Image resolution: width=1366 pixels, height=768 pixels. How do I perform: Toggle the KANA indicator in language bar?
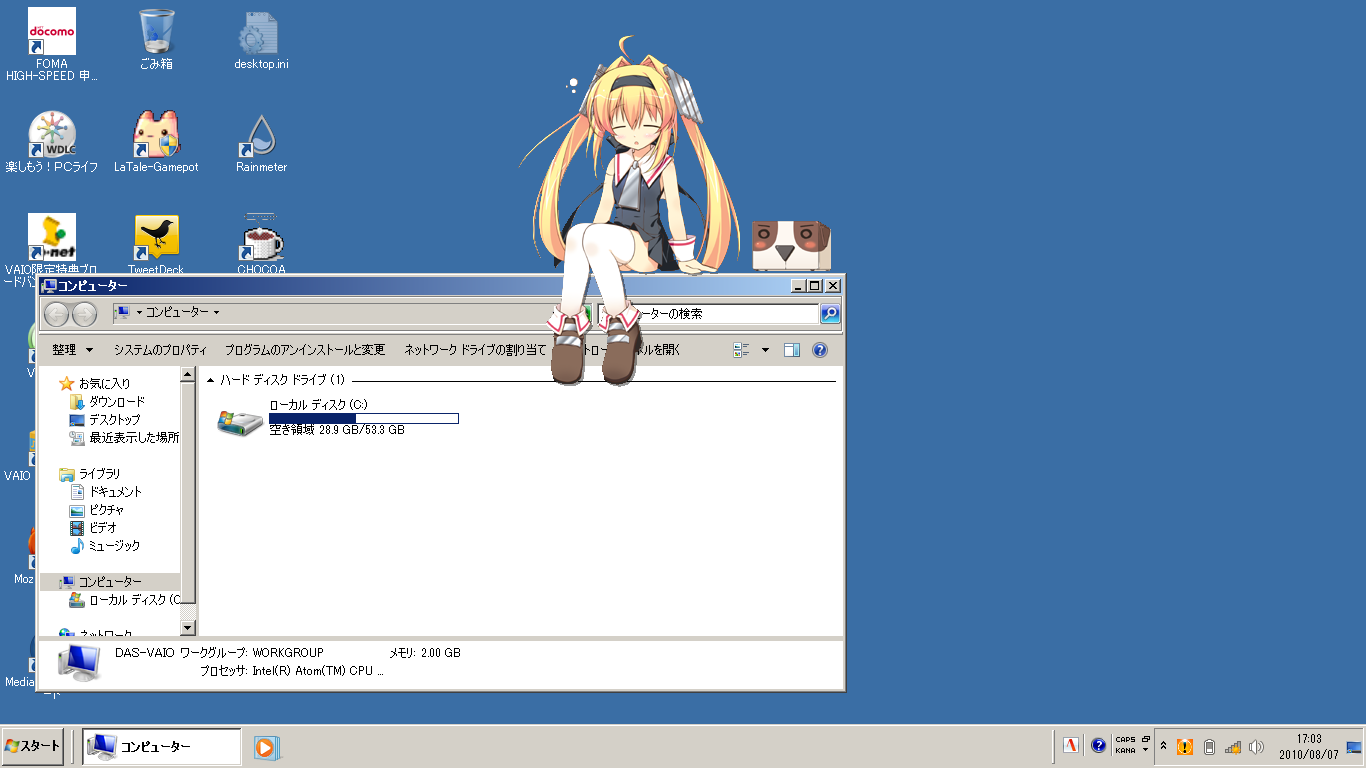coord(1125,751)
